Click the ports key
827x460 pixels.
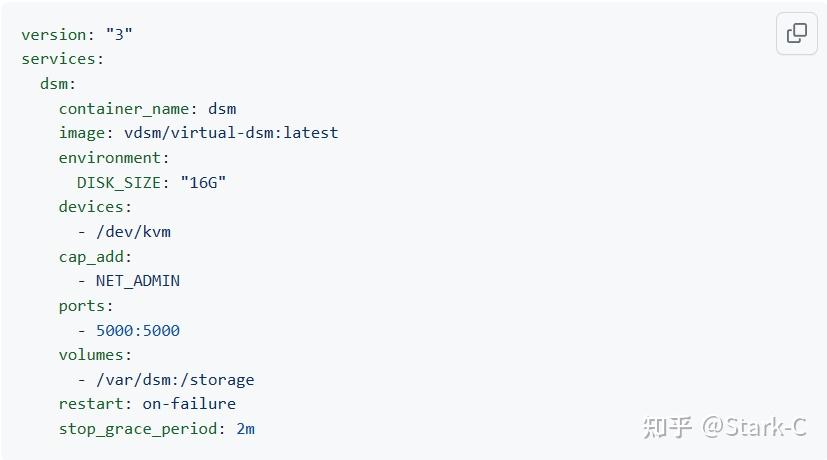(84, 306)
